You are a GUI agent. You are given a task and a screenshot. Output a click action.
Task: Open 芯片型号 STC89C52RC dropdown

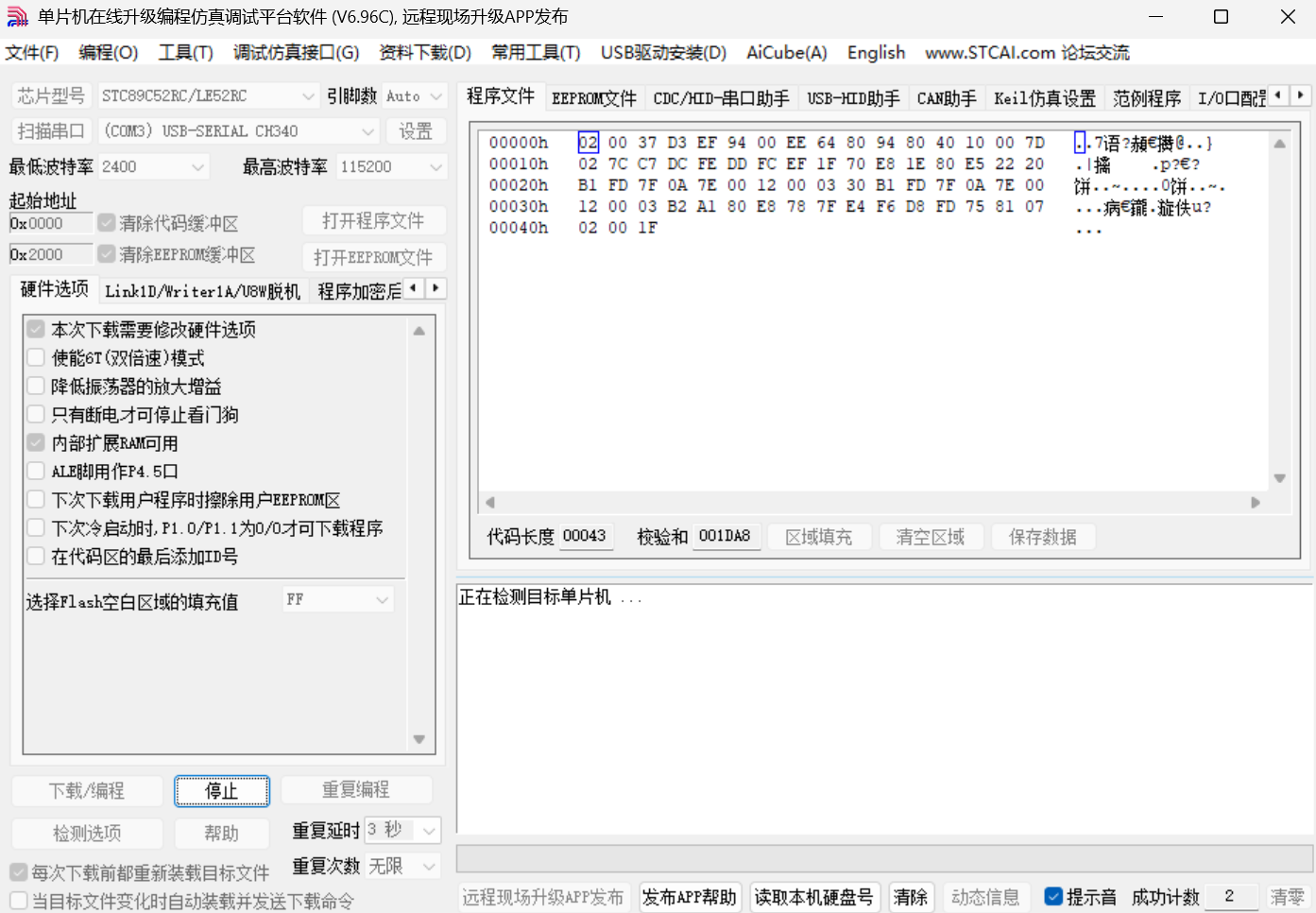coord(208,95)
